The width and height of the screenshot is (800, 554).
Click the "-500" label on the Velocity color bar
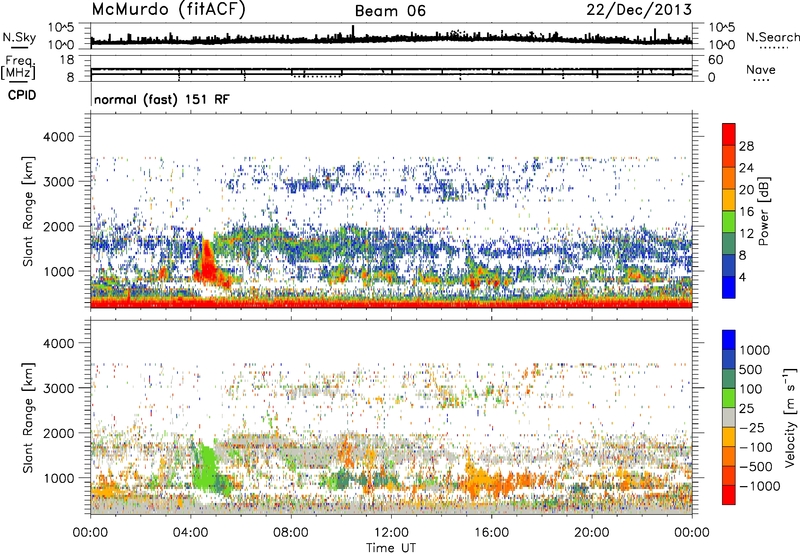click(x=756, y=467)
